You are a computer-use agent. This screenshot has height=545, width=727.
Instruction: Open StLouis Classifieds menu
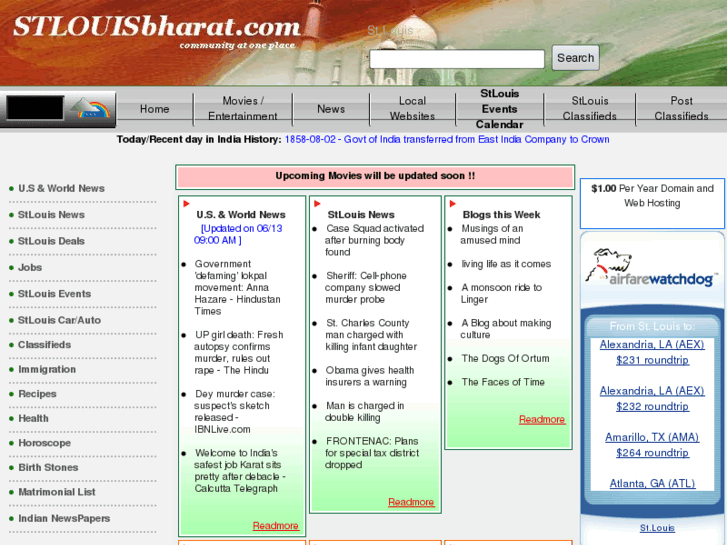(589, 109)
